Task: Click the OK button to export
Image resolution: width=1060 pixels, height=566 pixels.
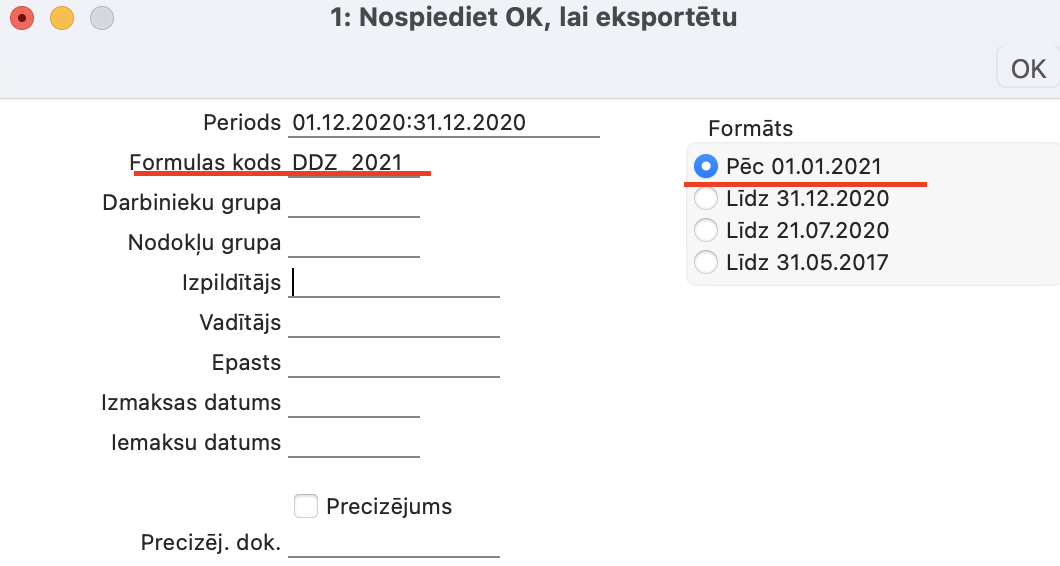Action: click(1028, 69)
